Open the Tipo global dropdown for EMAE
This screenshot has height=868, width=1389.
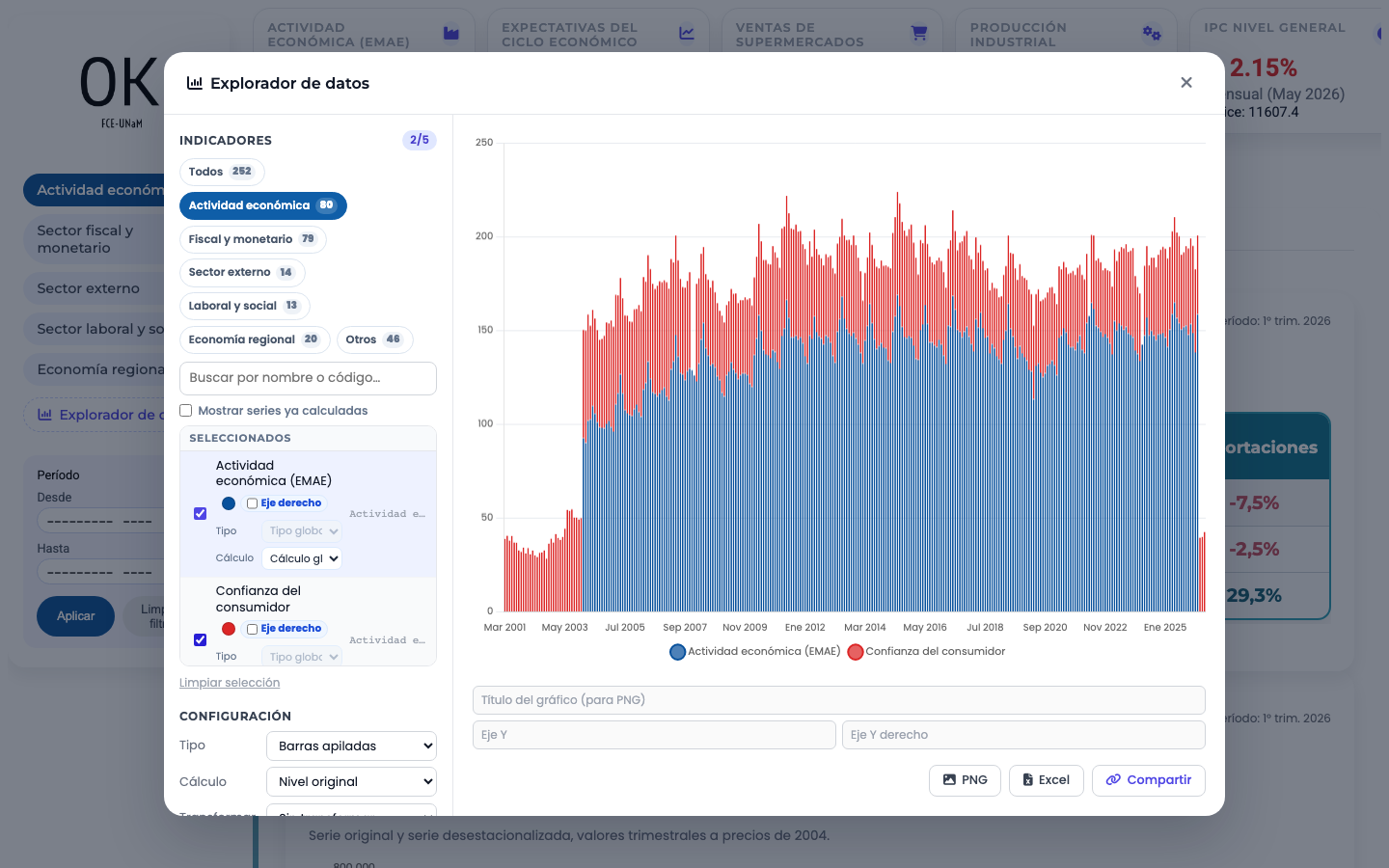click(302, 531)
